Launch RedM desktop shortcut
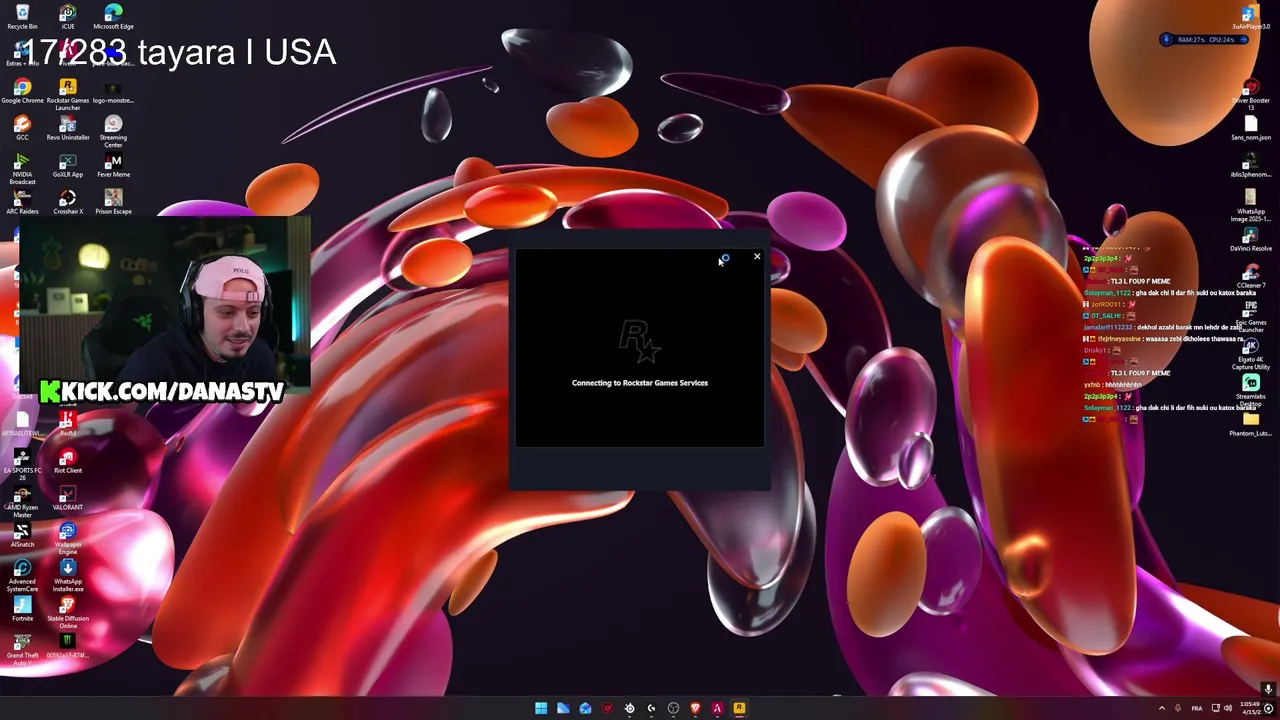Image resolution: width=1280 pixels, height=720 pixels. tap(68, 424)
